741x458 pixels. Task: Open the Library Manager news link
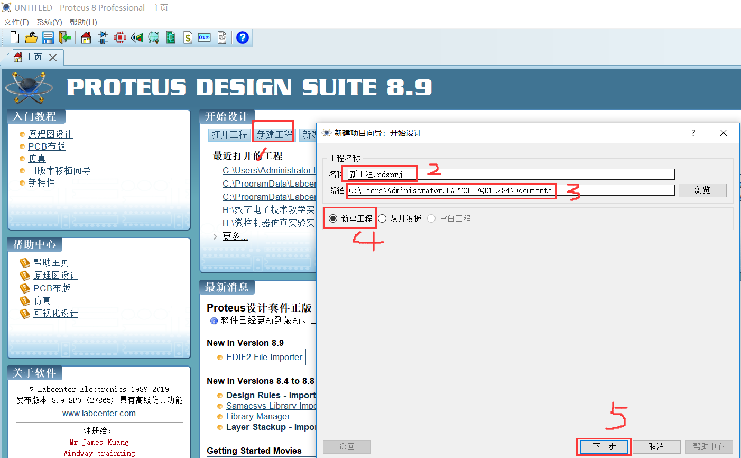tap(258, 416)
